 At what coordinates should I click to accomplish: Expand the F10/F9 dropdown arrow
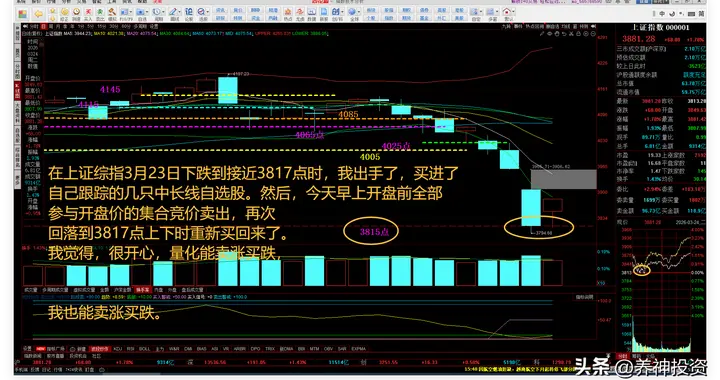click(x=131, y=11)
